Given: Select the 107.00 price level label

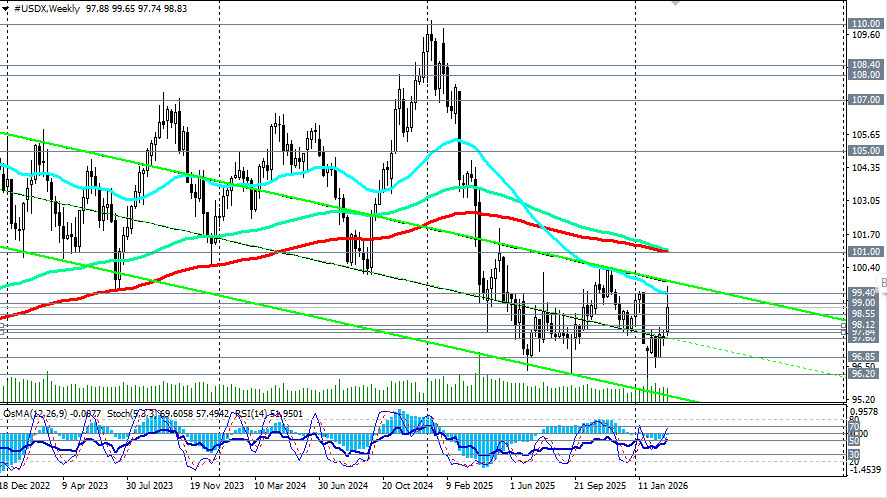Looking at the screenshot, I should (x=864, y=100).
